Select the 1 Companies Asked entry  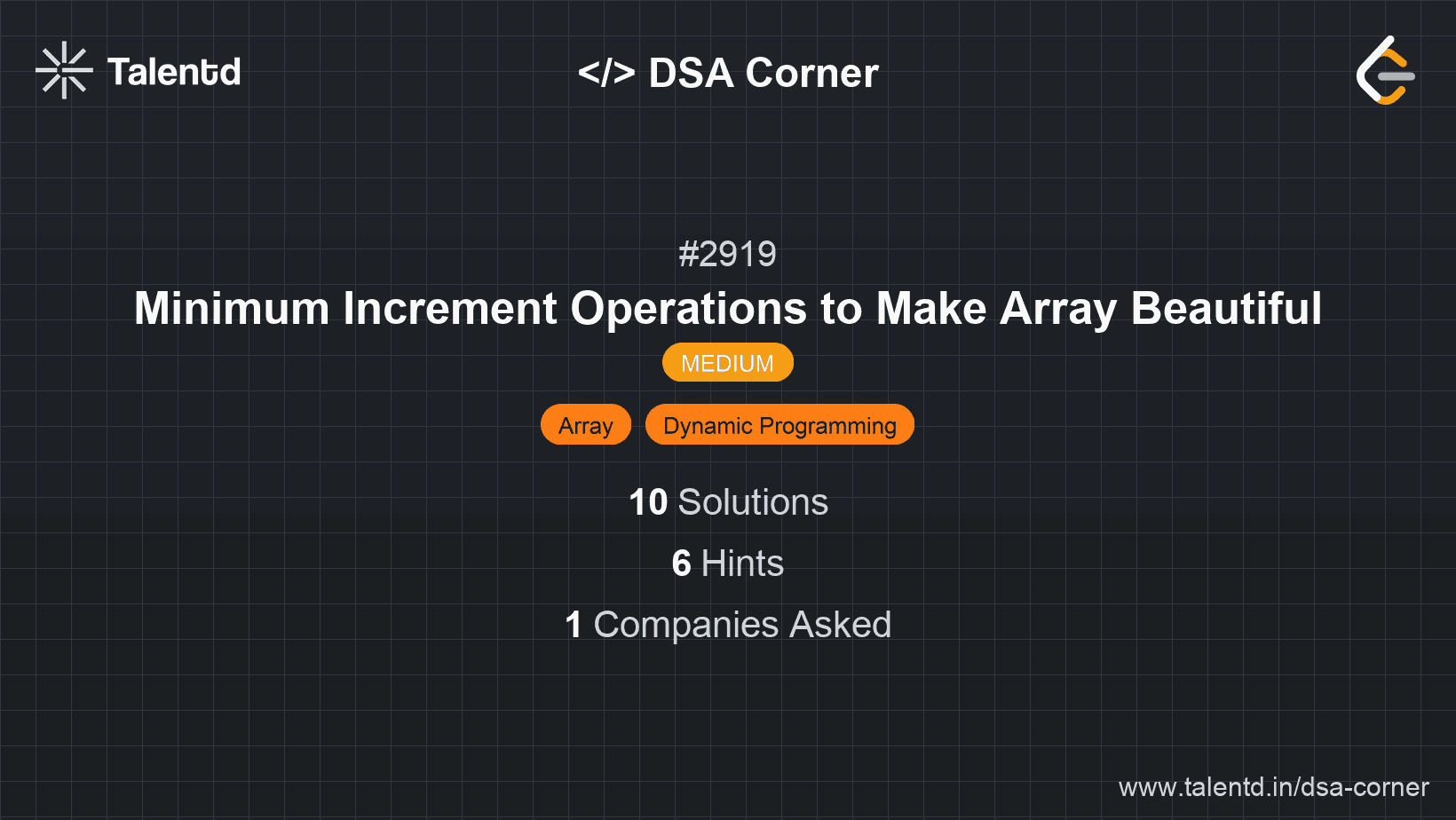pyautogui.click(x=727, y=624)
